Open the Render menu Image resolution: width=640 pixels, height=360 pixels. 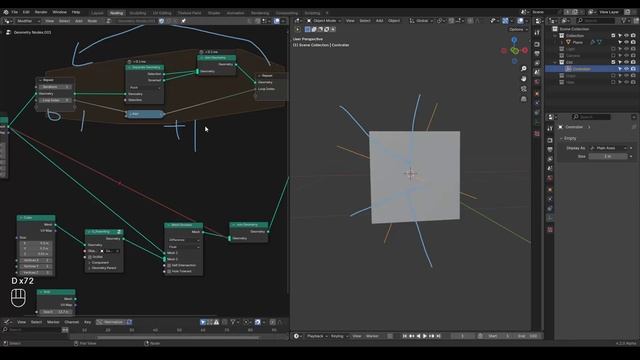click(x=41, y=12)
